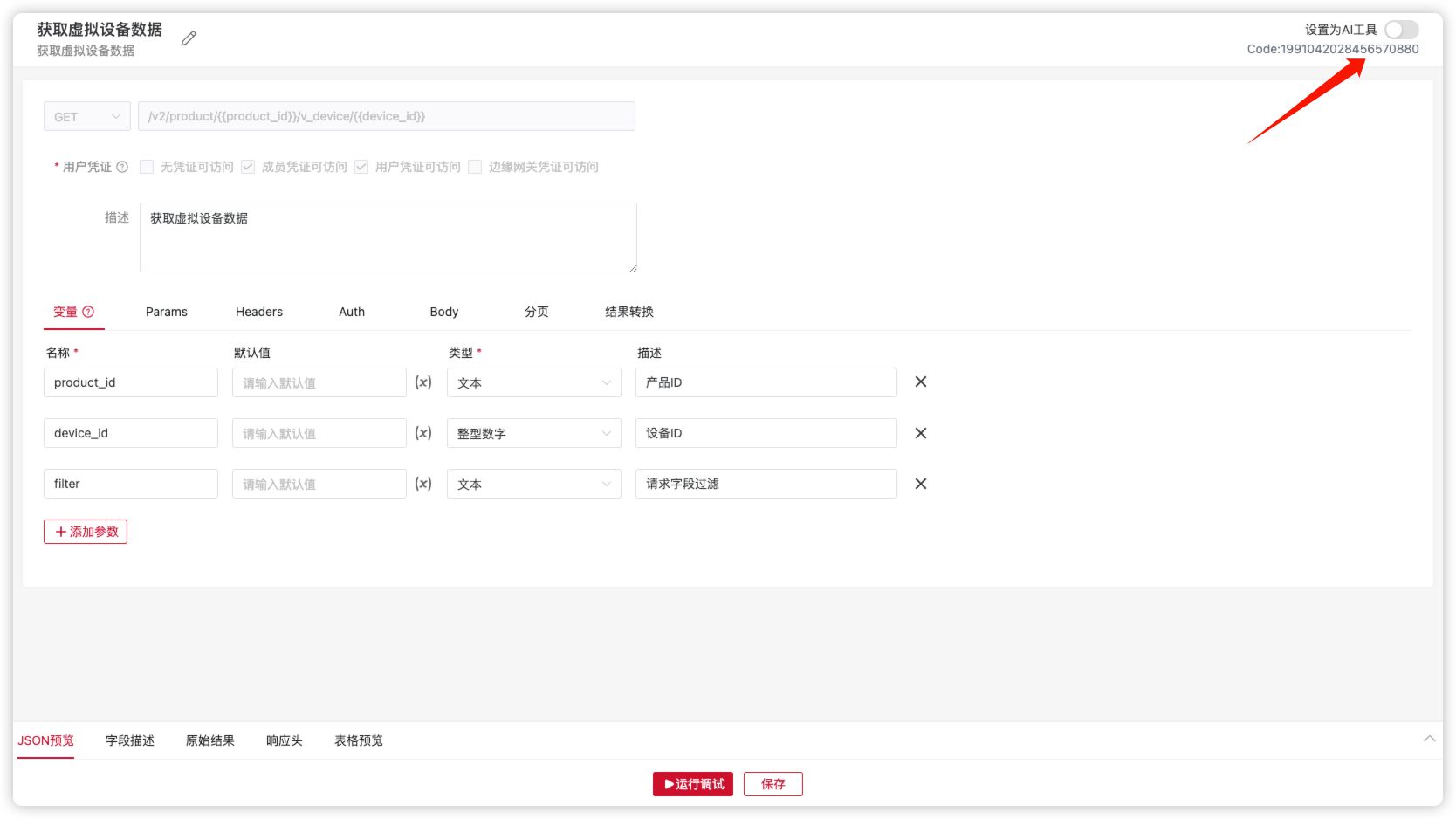Switch to the Headers tab
This screenshot has height=819, width=1456.
258,311
